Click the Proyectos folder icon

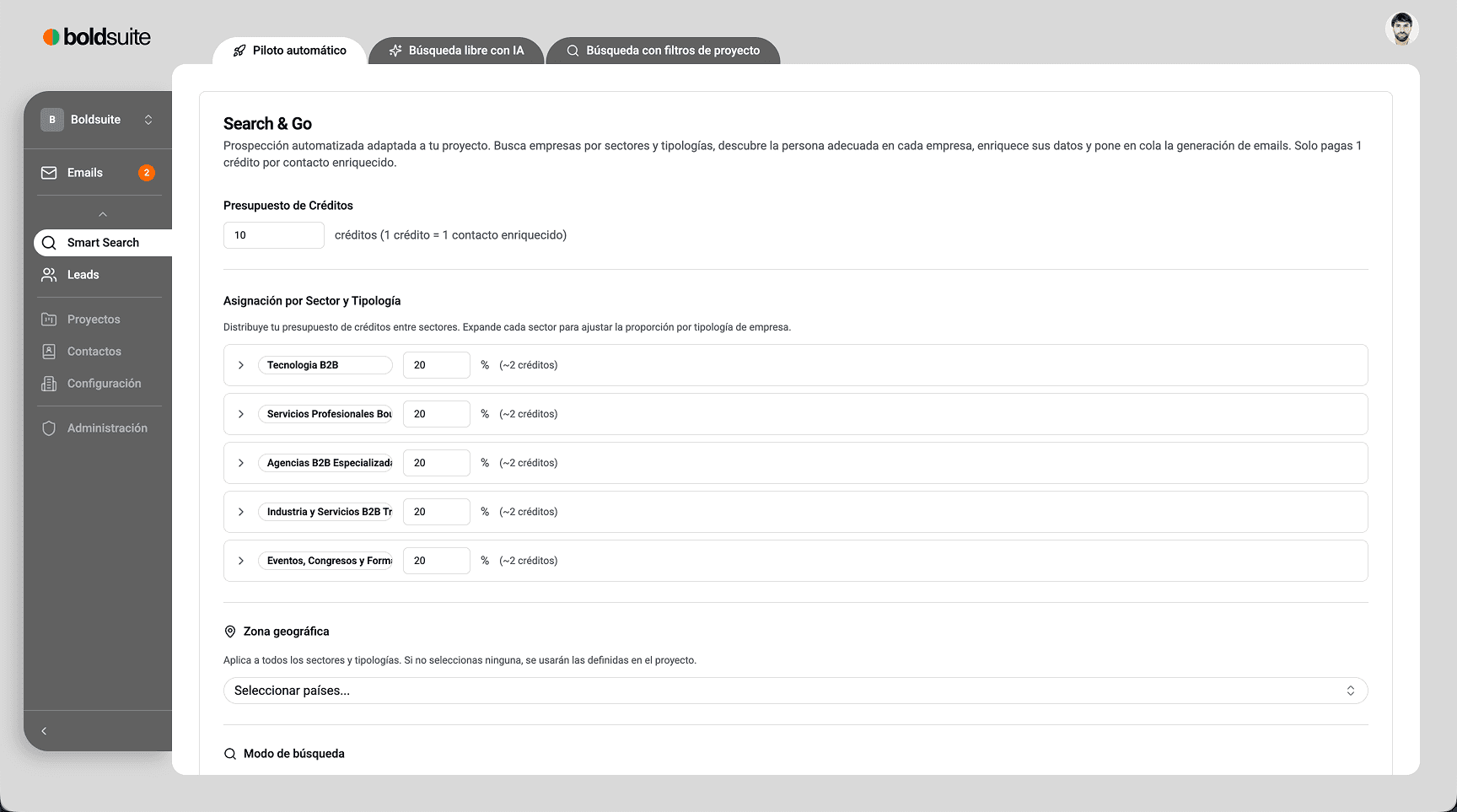(x=49, y=320)
